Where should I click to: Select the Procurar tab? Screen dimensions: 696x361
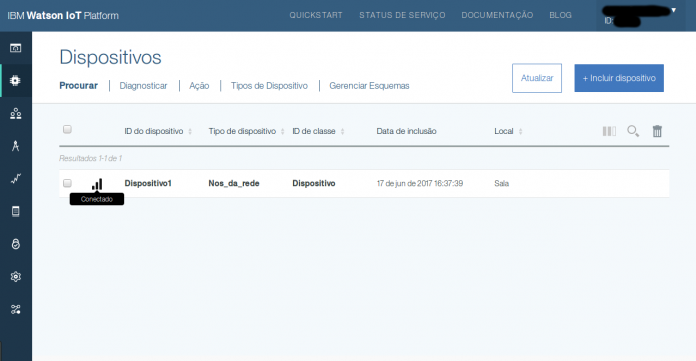pyautogui.click(x=79, y=86)
